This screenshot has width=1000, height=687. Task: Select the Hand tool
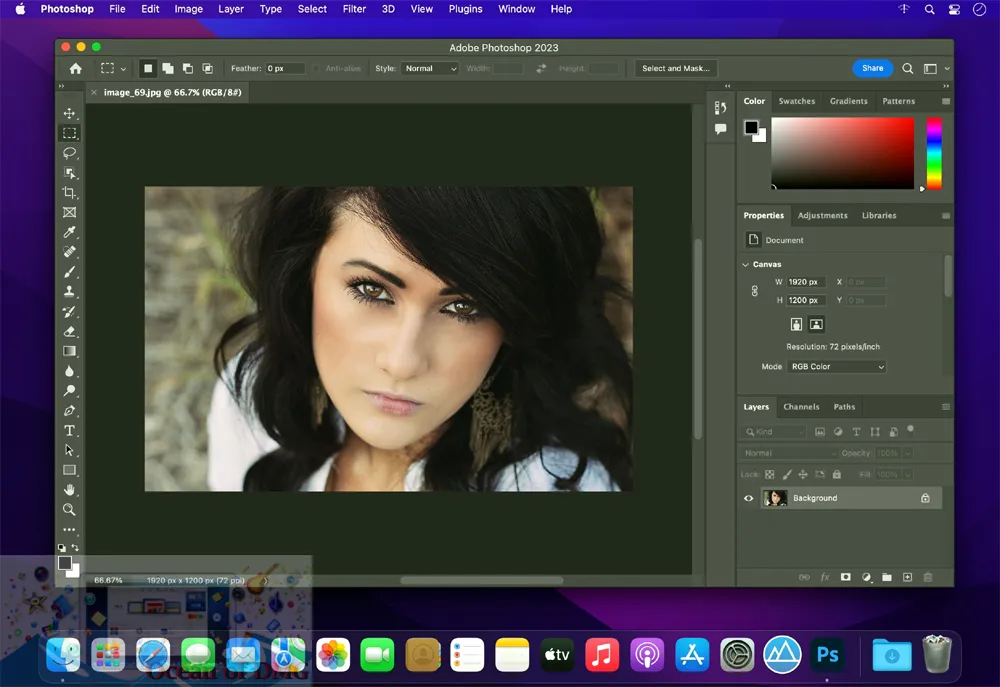coord(69,489)
